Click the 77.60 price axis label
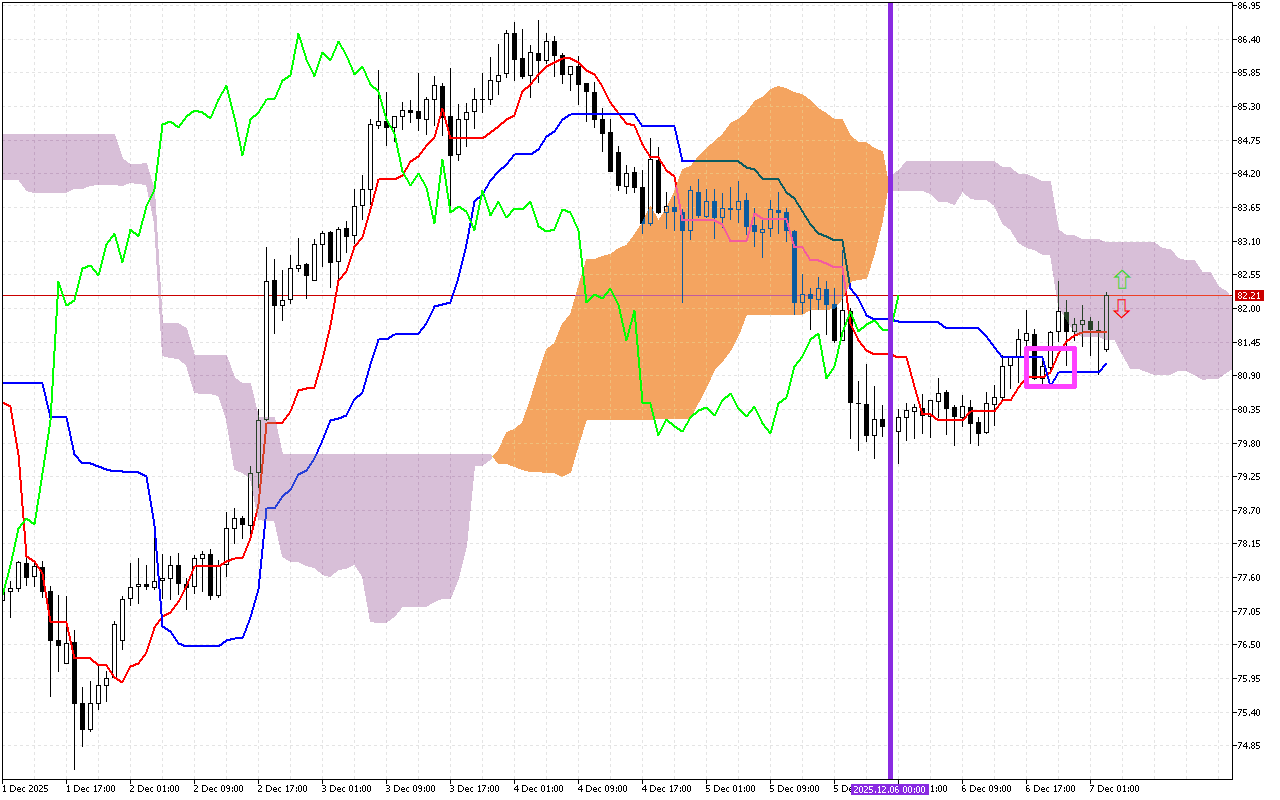Viewport: 1280px width, 800px height. [x=1247, y=578]
